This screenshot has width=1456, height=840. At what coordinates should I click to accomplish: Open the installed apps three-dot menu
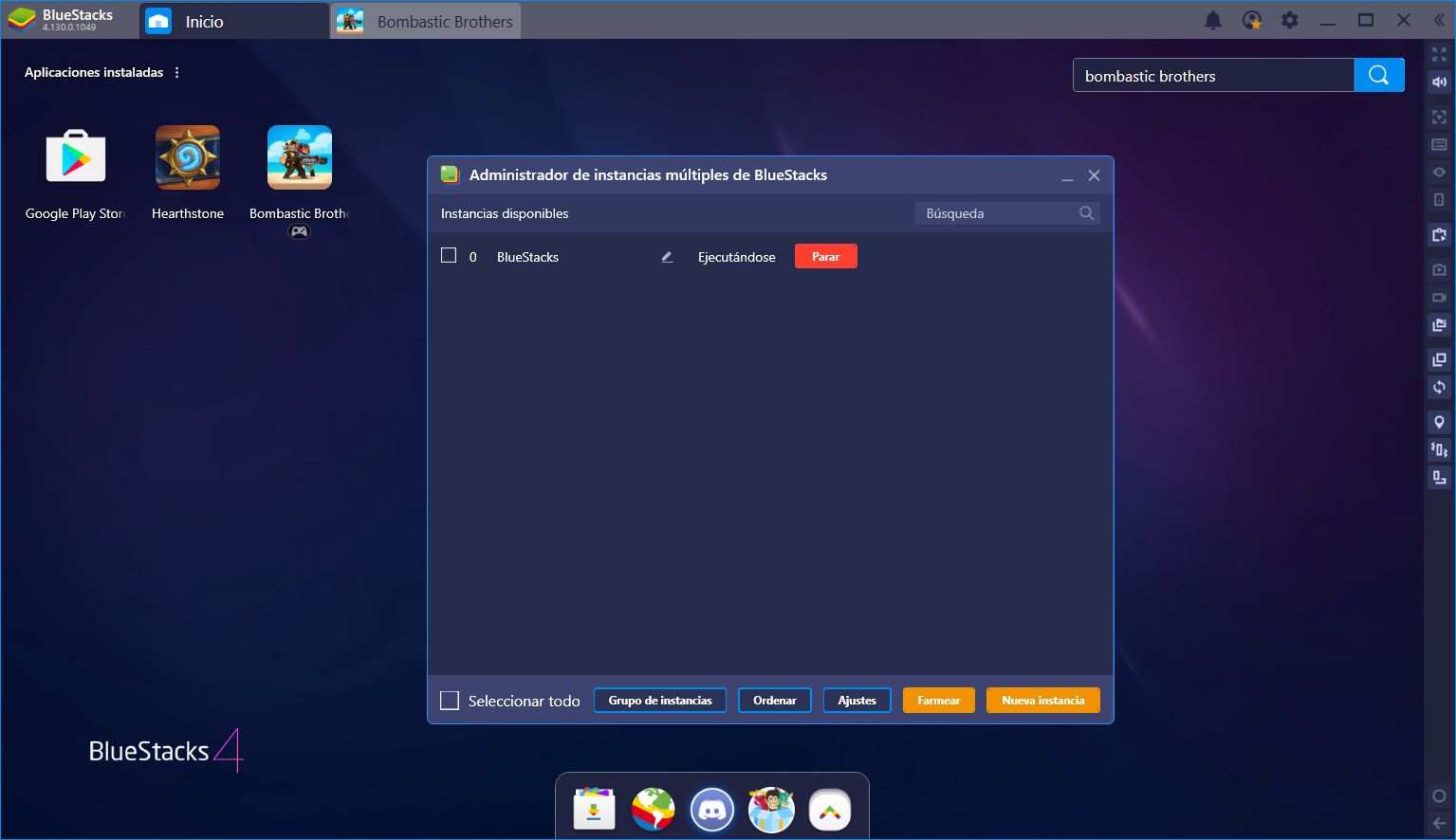click(176, 72)
